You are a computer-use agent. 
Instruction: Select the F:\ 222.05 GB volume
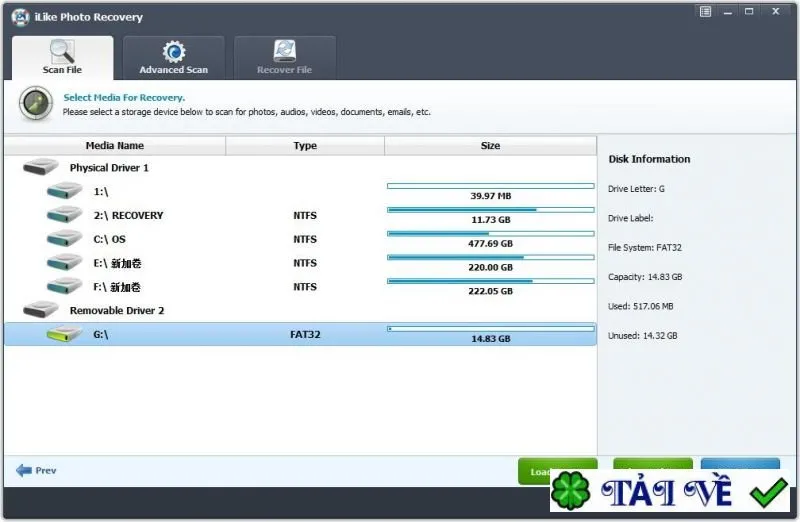300,287
